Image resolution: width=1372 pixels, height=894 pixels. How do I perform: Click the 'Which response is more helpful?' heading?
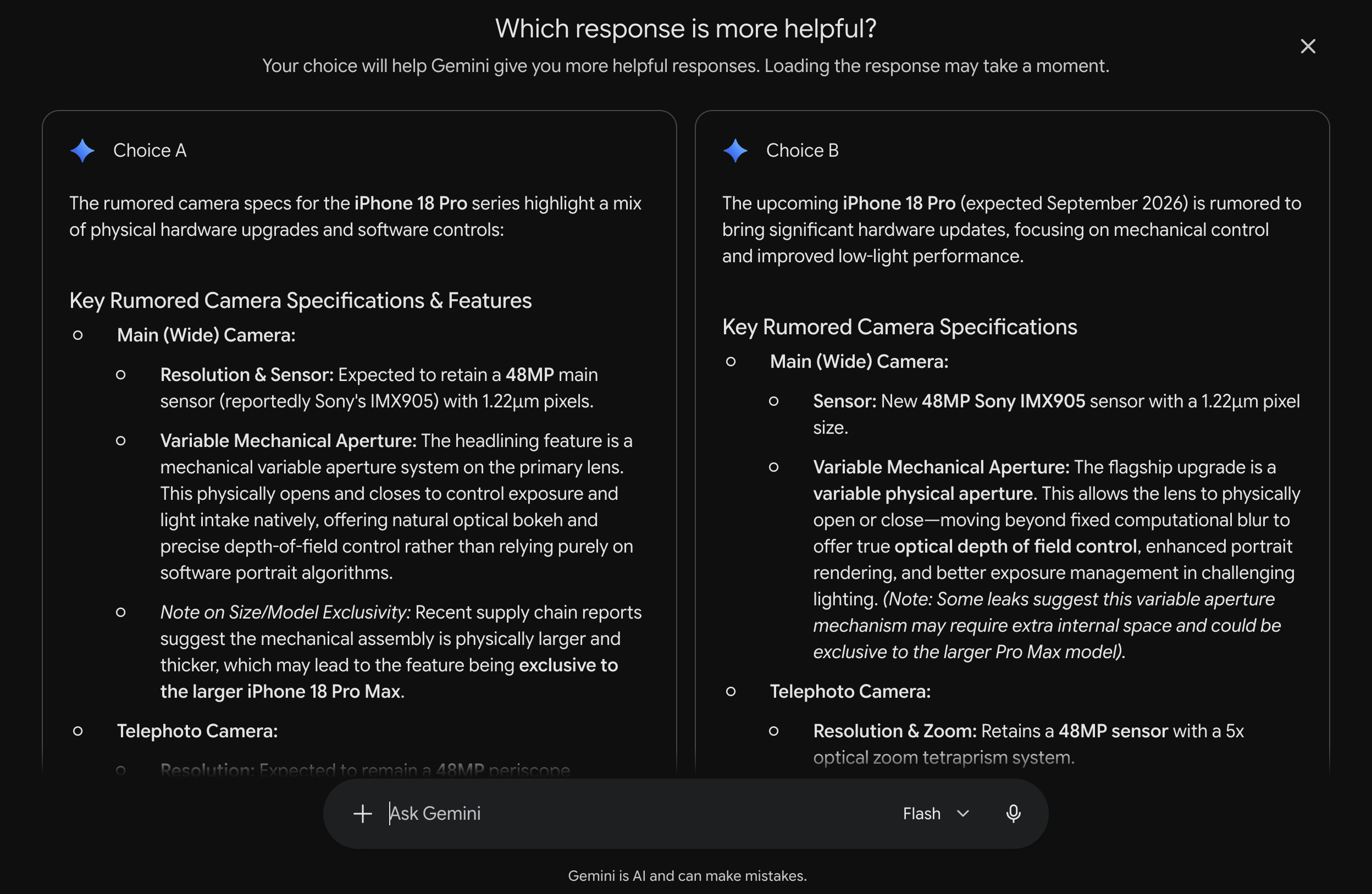point(686,28)
